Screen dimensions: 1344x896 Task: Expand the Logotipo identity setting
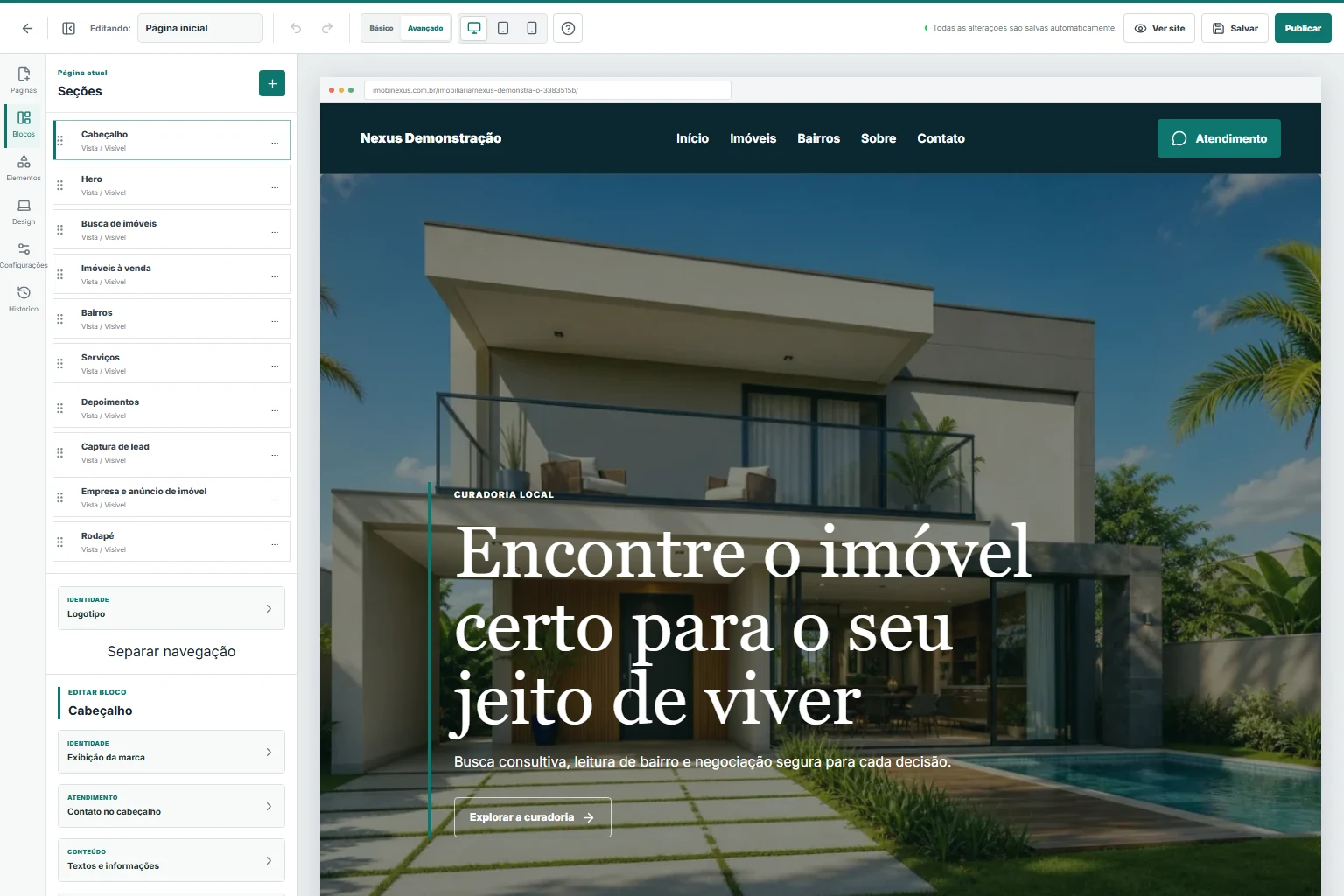[171, 608]
